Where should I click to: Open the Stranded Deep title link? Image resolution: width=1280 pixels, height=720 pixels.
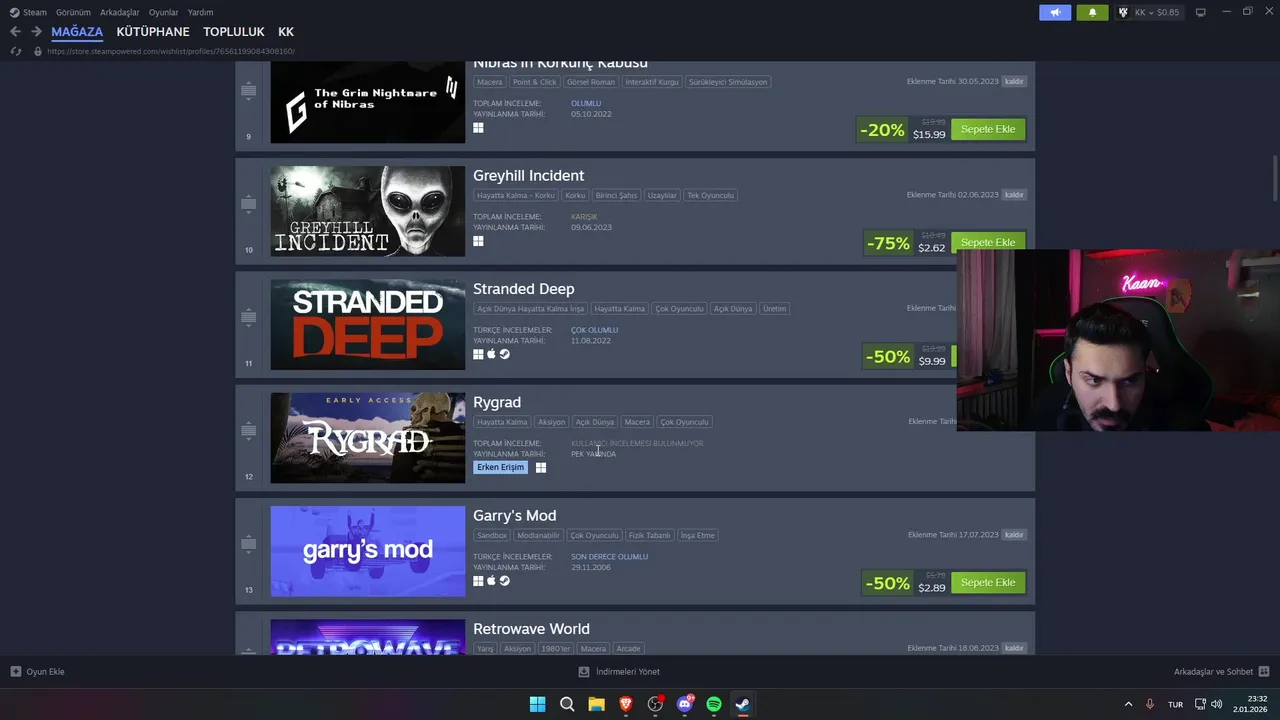523,289
